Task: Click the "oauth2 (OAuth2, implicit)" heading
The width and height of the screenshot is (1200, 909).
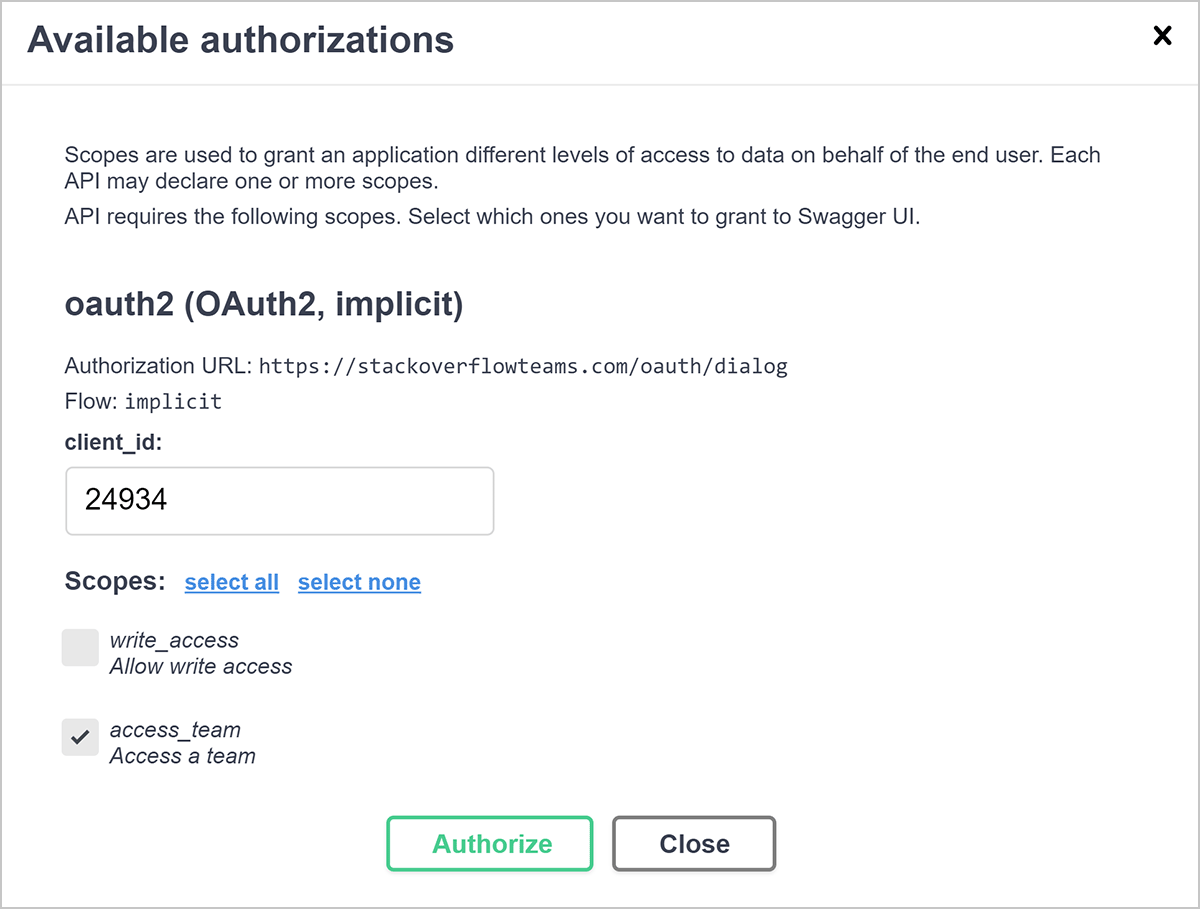Action: click(x=264, y=305)
